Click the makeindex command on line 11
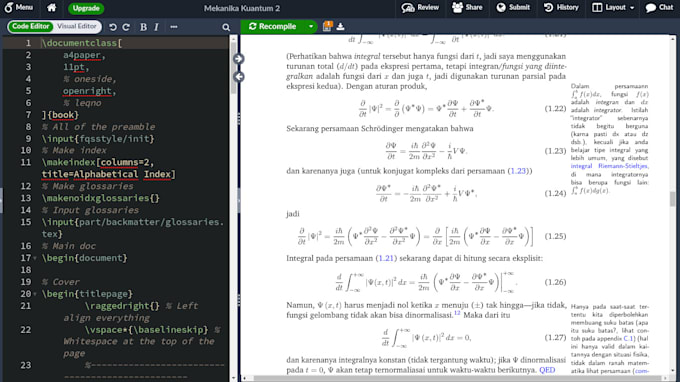The height and width of the screenshot is (382, 680). 68,163
